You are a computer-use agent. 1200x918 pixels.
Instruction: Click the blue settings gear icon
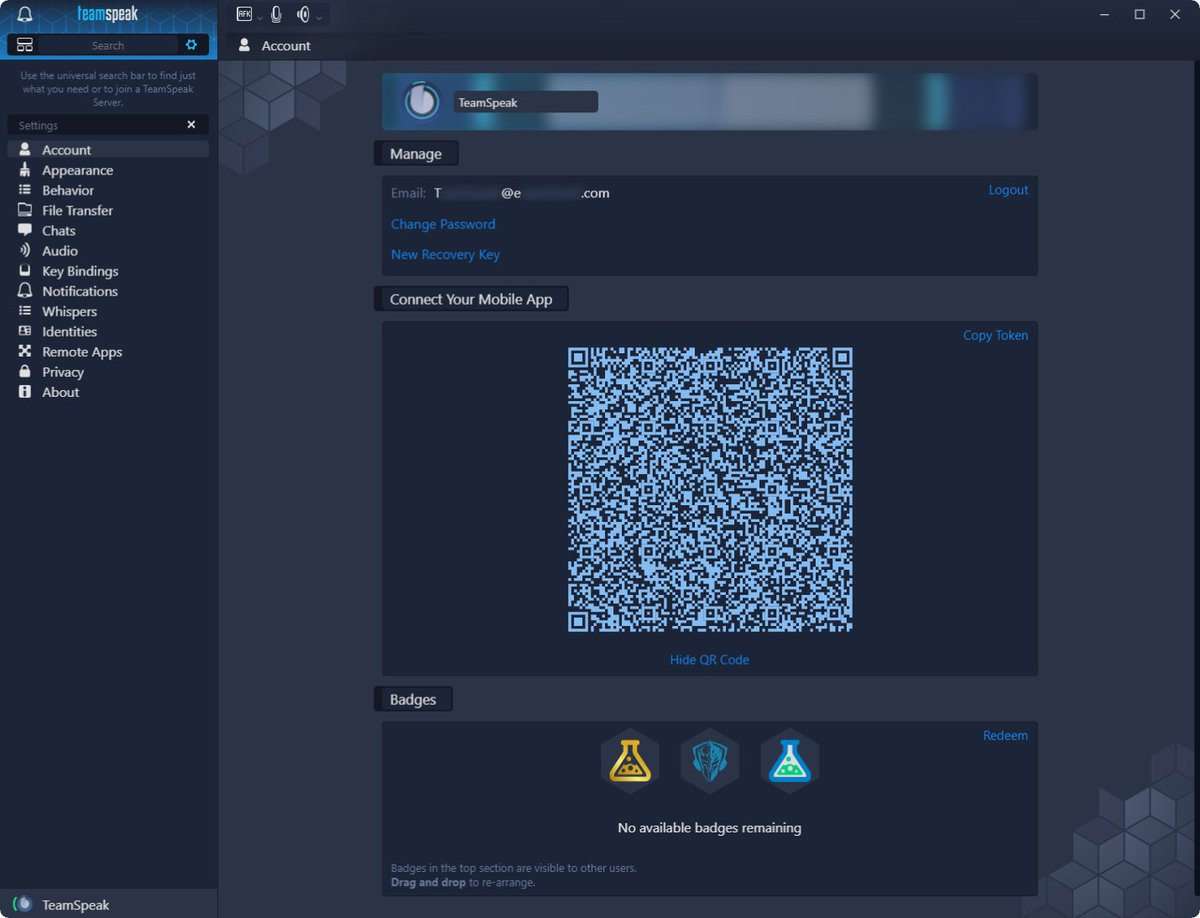[x=191, y=45]
